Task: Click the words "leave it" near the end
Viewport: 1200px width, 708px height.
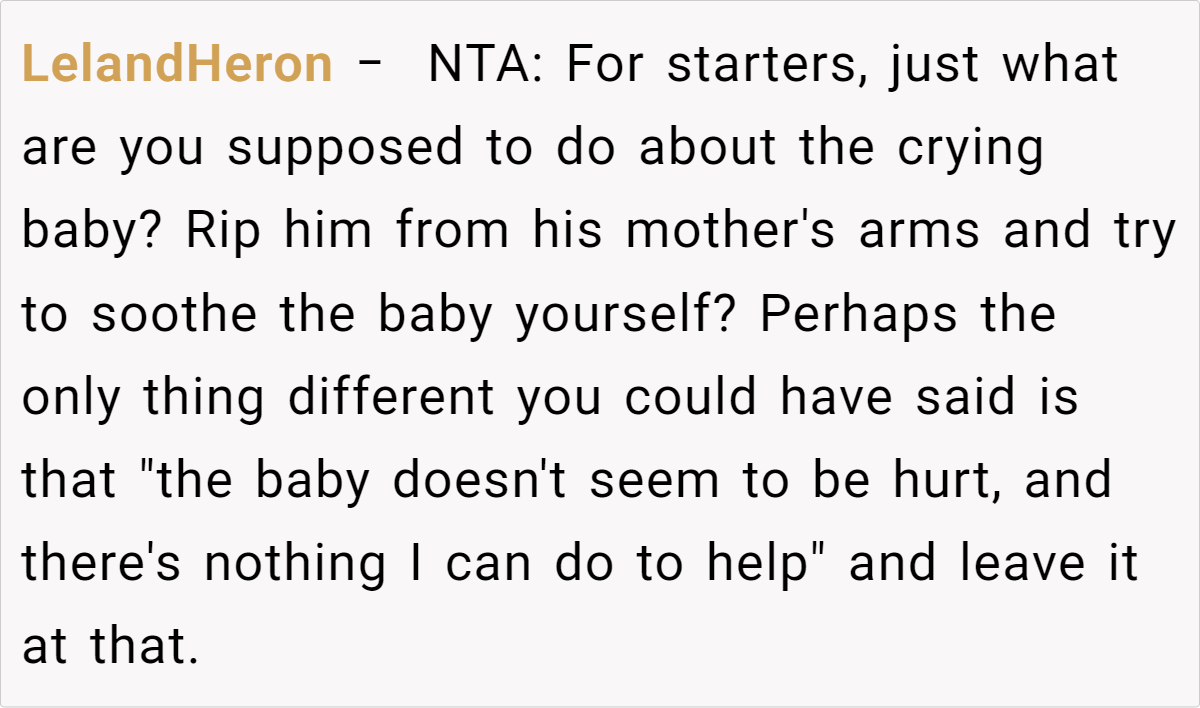Action: [1048, 564]
